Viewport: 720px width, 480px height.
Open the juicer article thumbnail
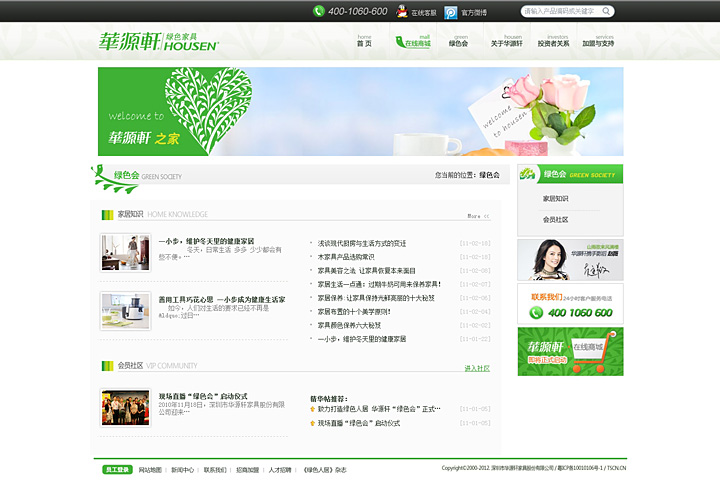125,309
